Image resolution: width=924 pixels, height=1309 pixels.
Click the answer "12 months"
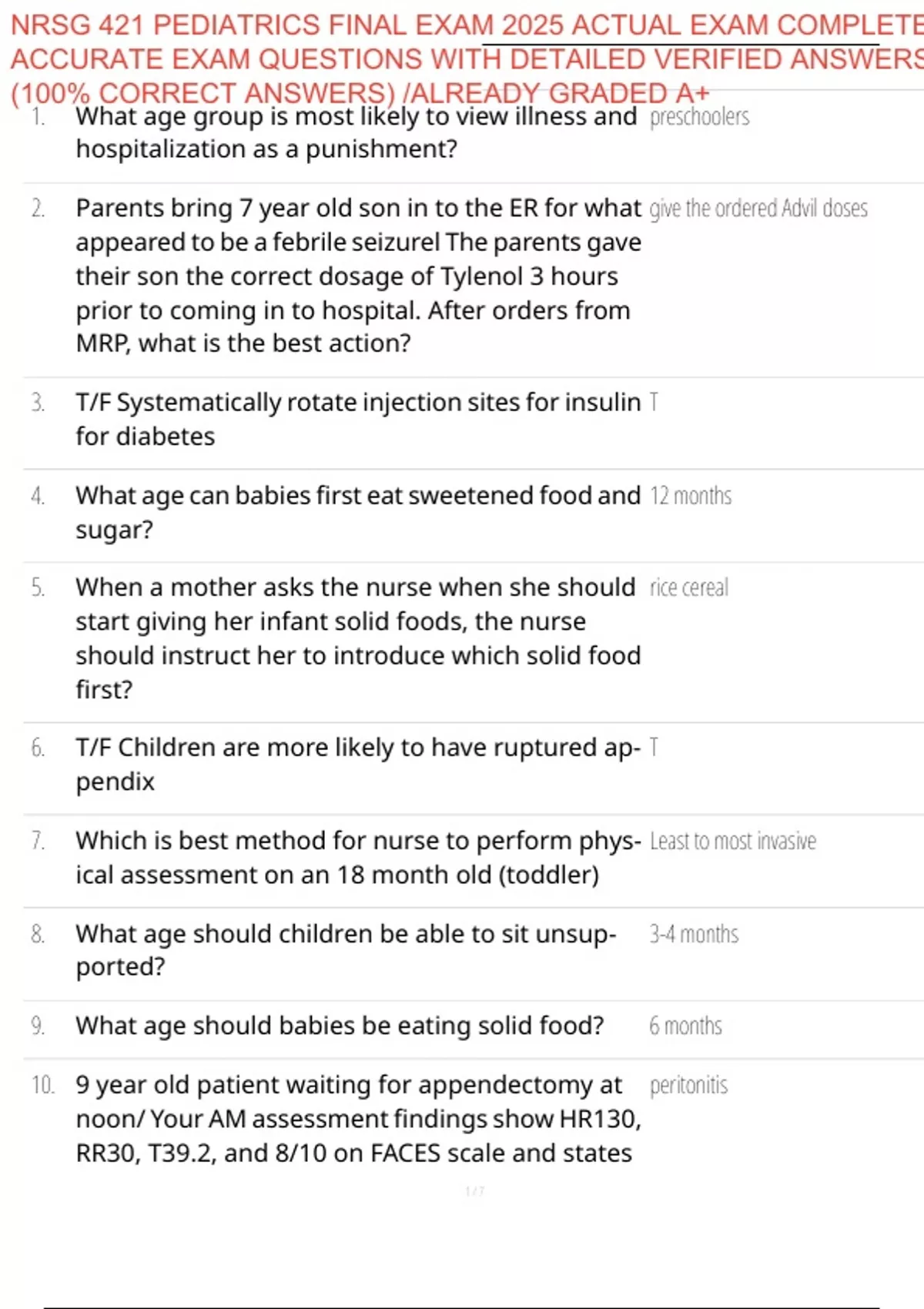click(691, 496)
